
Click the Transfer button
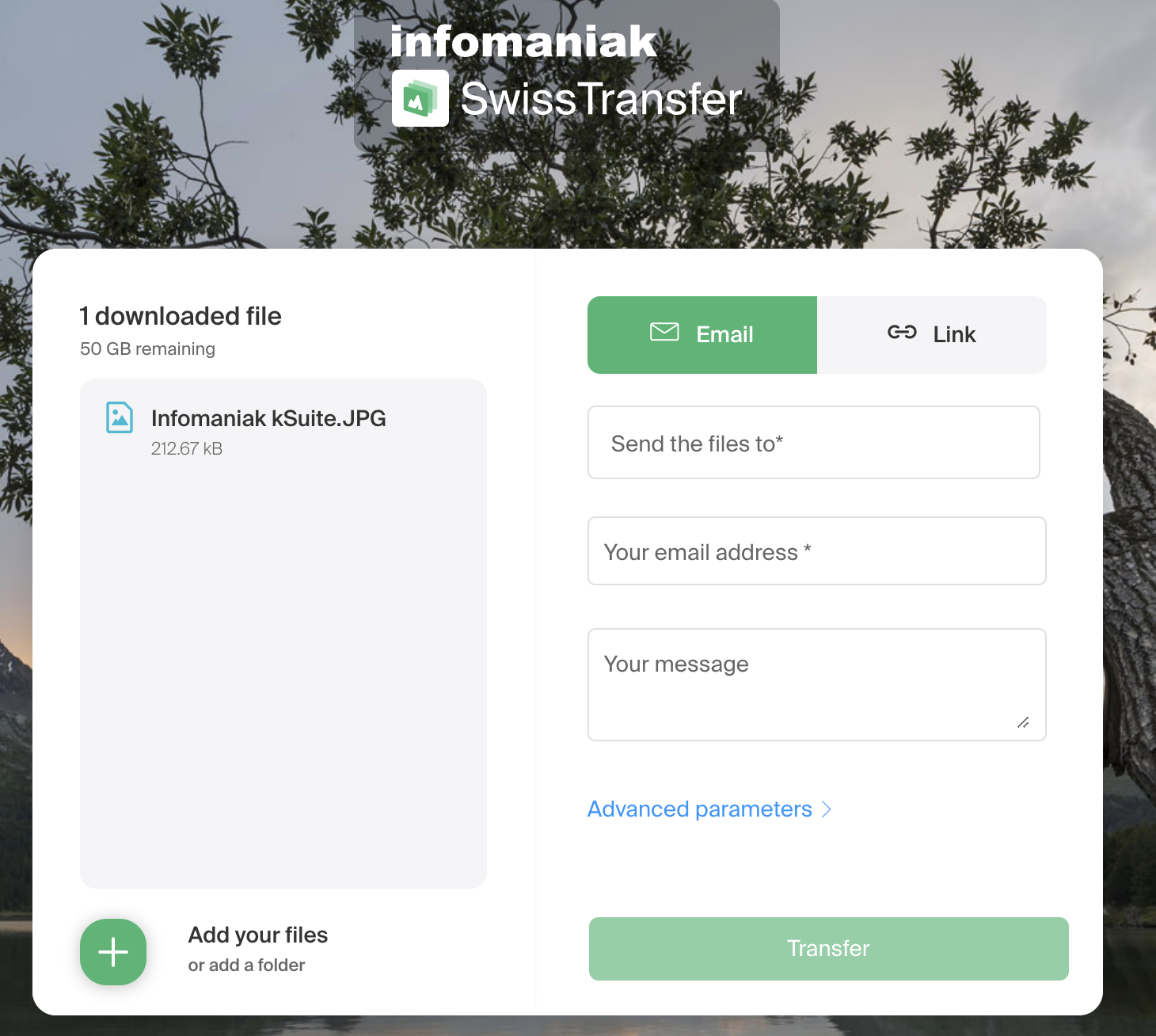tap(829, 949)
